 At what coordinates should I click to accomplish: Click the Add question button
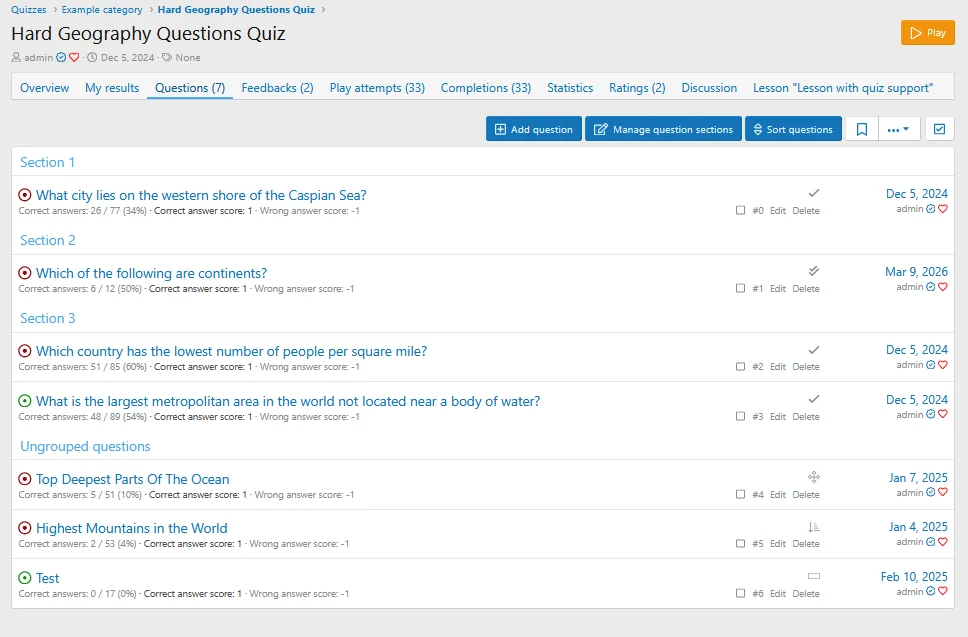(533, 129)
